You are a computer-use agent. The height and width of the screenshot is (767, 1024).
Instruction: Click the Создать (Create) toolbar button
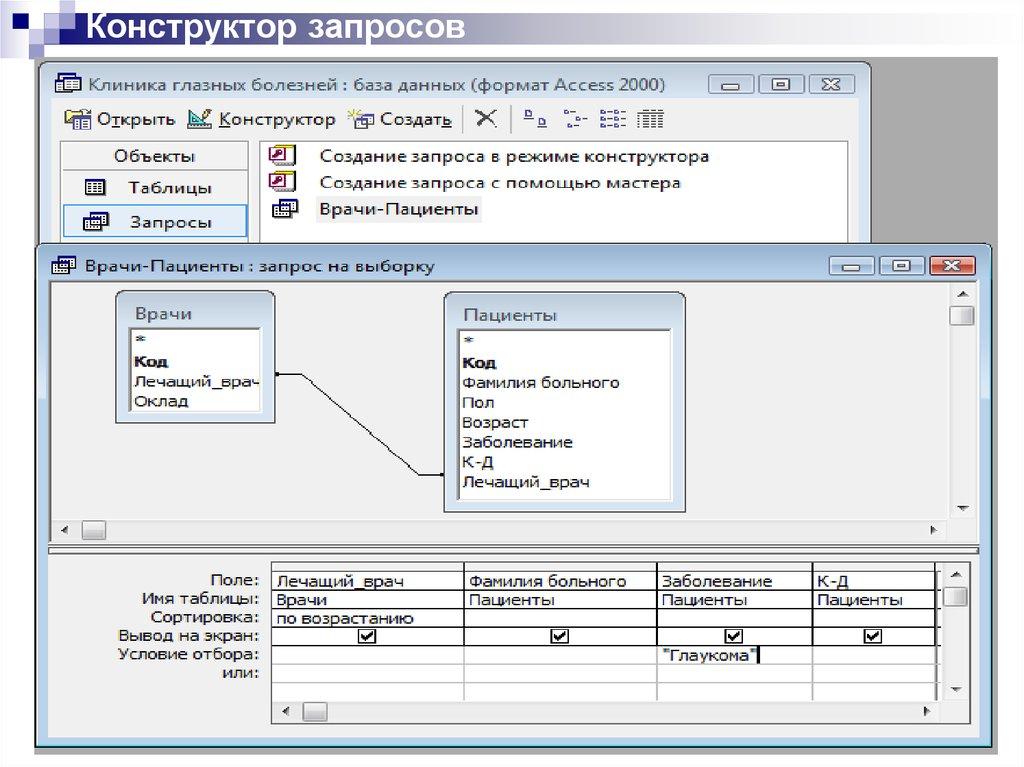click(x=399, y=119)
